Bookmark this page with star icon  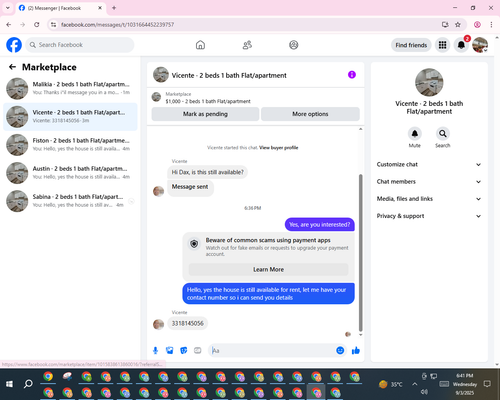point(458,25)
